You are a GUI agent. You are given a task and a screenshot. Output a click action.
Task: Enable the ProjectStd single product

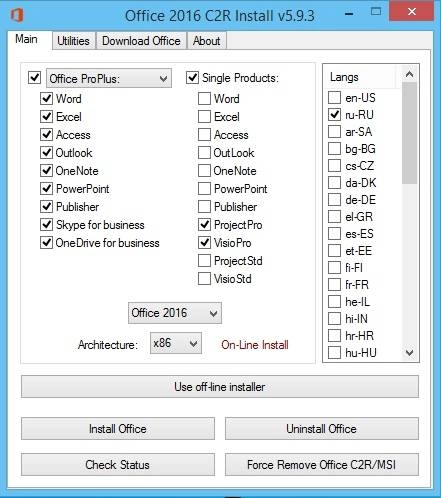click(204, 260)
